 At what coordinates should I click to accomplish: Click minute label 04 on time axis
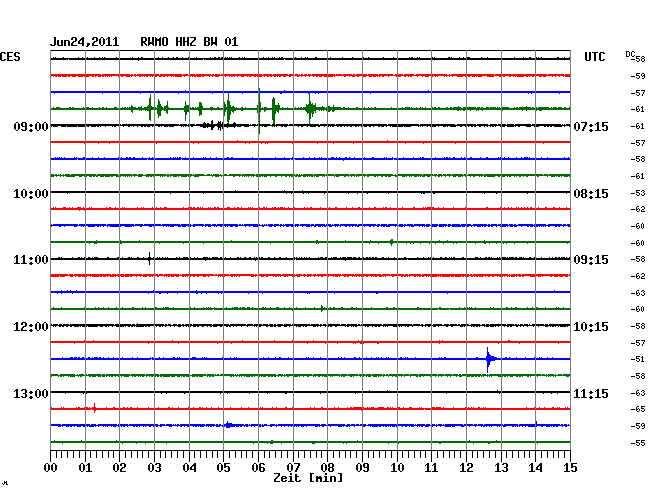[189, 467]
